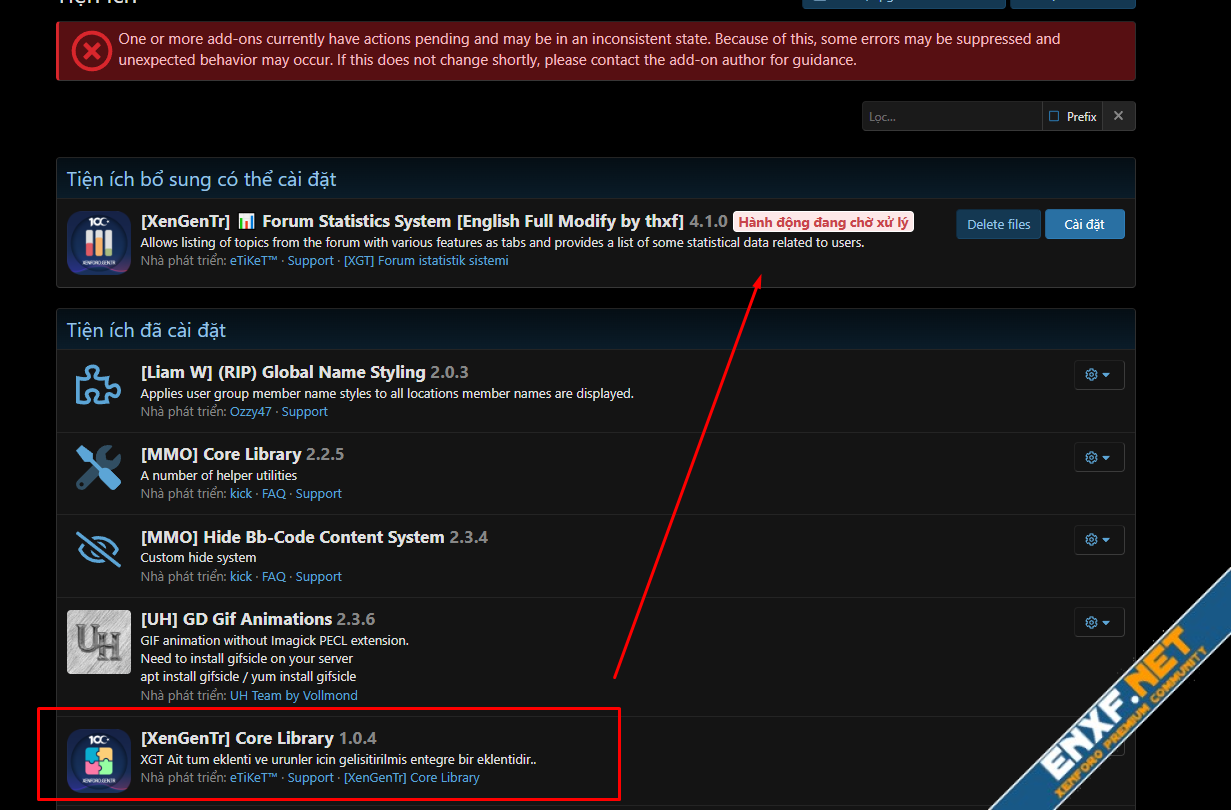Open Support link under XenGenTr Core Library

click(311, 778)
